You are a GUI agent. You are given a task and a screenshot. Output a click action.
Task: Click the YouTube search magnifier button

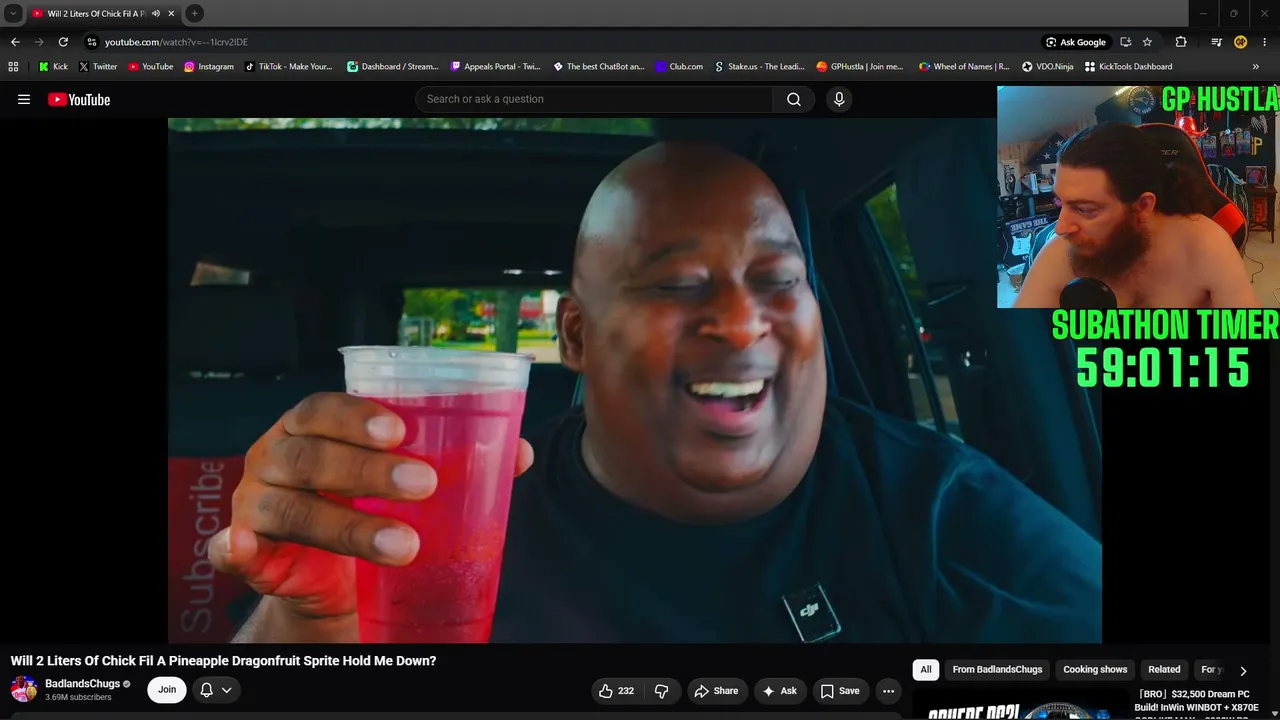tap(794, 99)
